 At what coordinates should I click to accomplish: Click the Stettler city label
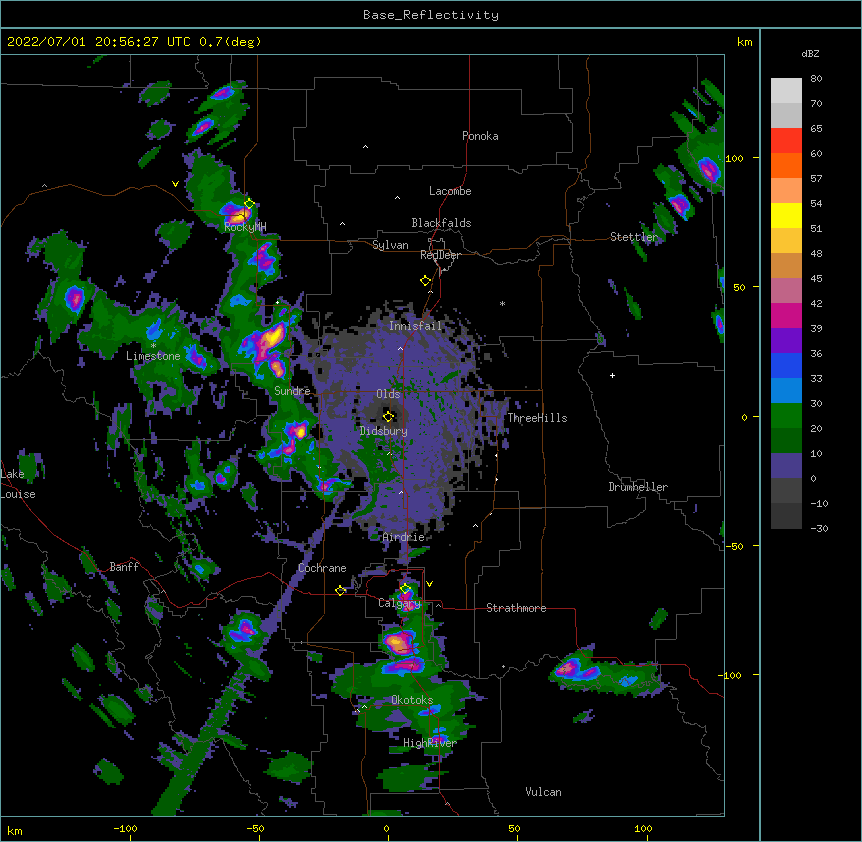click(634, 237)
